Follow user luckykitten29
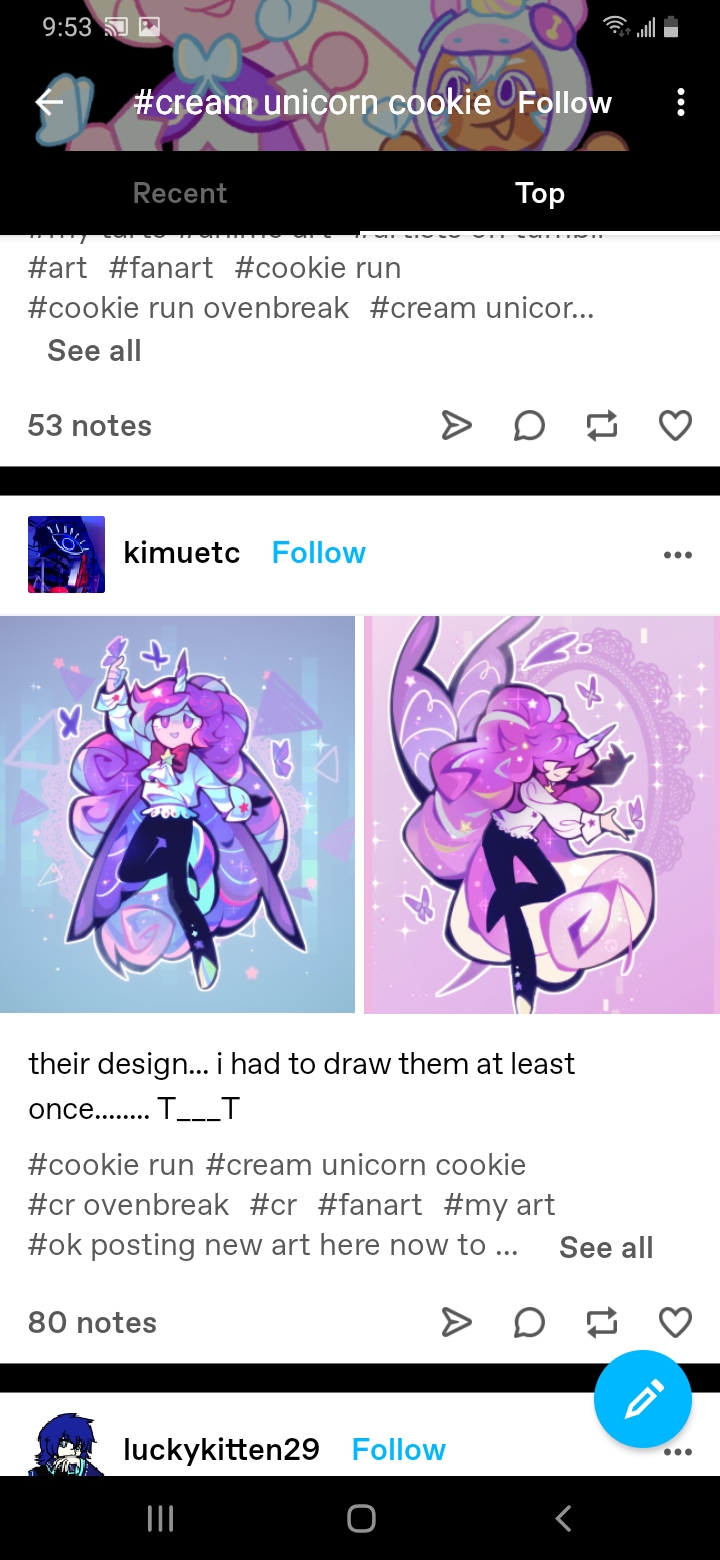This screenshot has width=720, height=1560. (x=399, y=1450)
